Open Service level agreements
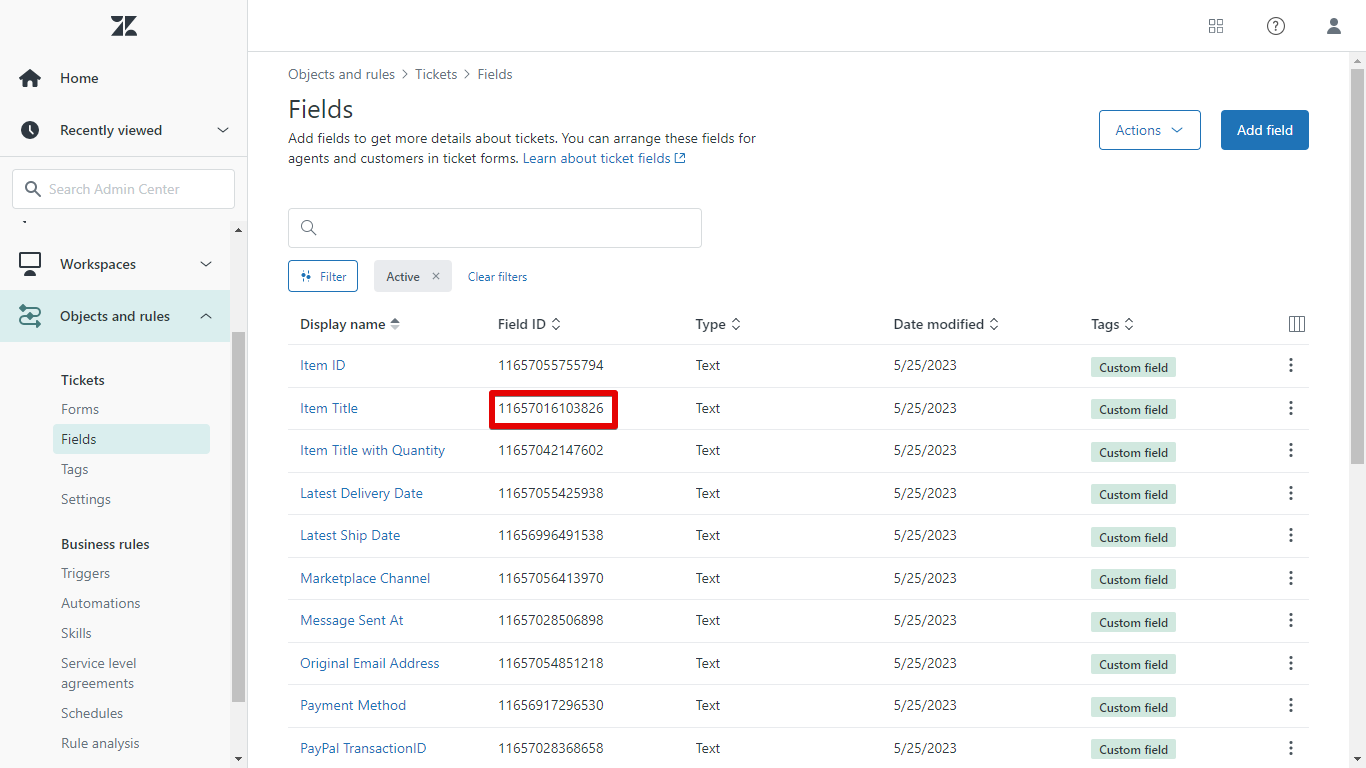 pos(99,673)
